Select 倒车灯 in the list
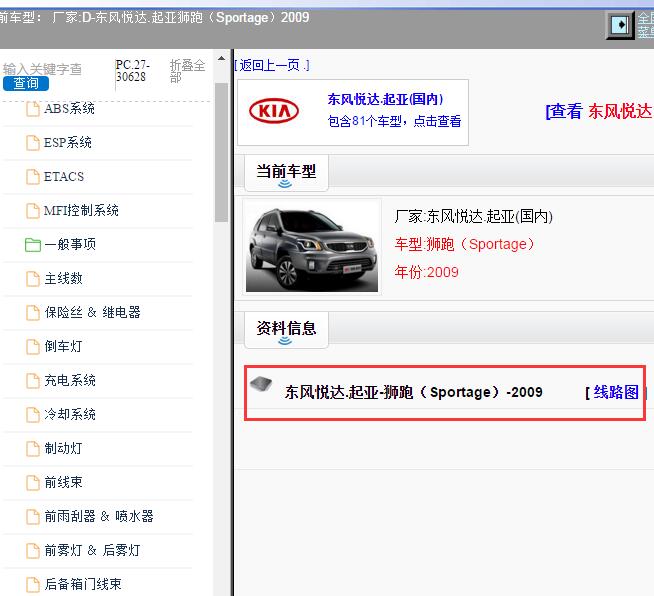This screenshot has height=596, width=654. pos(63,347)
